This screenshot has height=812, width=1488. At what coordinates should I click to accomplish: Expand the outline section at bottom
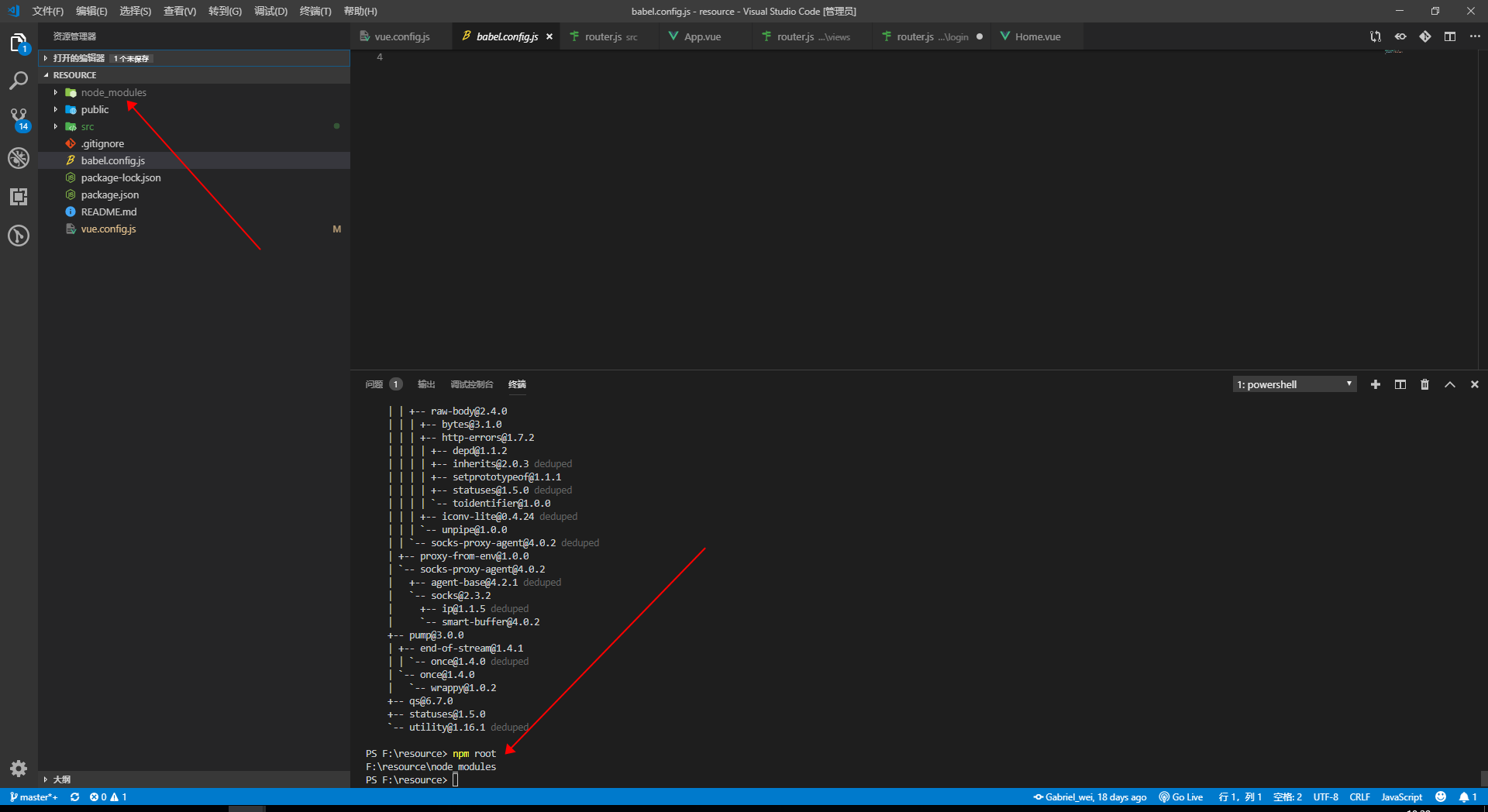coord(194,779)
